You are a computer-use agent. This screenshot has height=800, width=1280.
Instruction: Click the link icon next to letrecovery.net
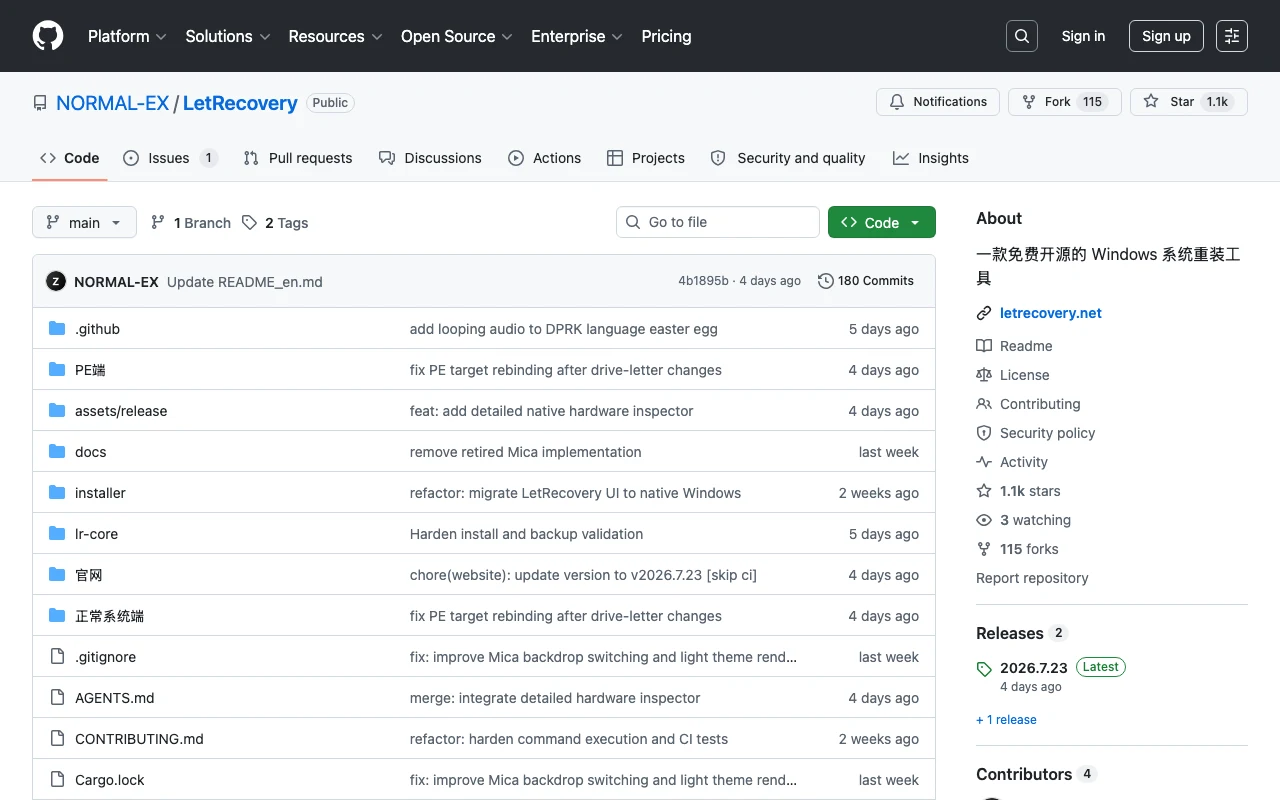click(984, 313)
